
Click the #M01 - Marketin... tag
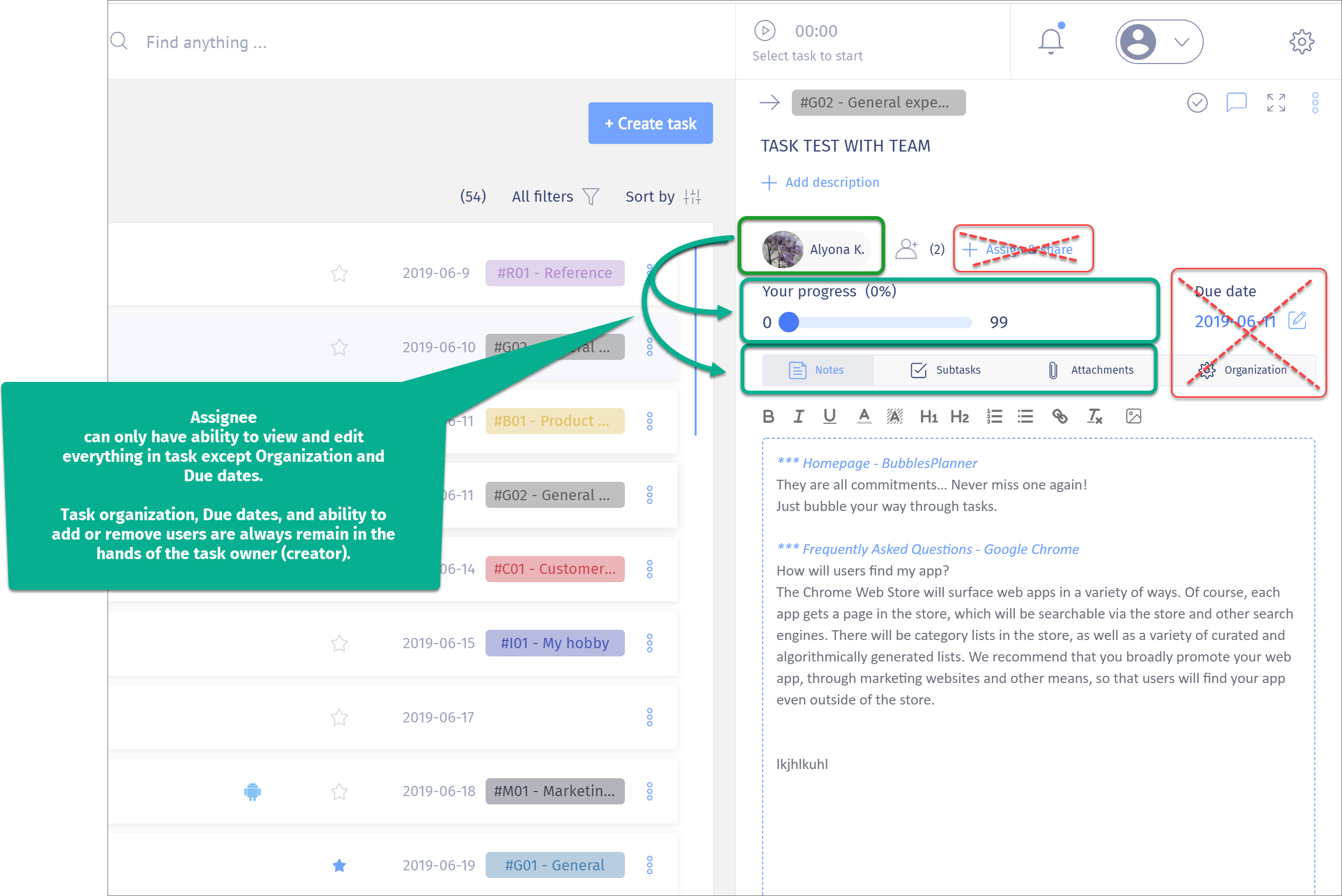coord(554,792)
